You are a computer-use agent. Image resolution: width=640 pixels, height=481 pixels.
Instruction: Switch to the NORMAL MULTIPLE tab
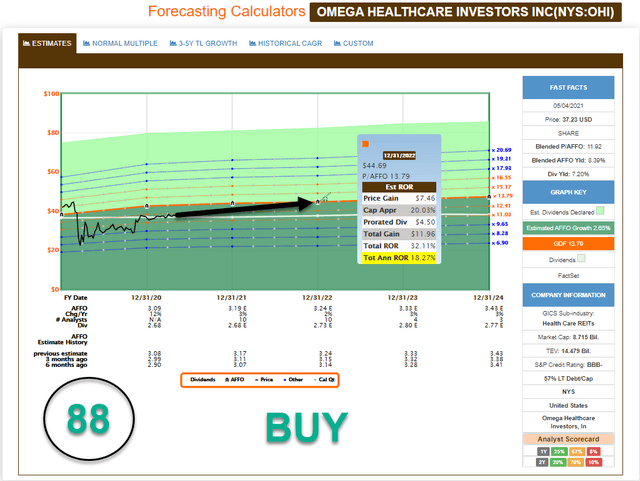[120, 43]
